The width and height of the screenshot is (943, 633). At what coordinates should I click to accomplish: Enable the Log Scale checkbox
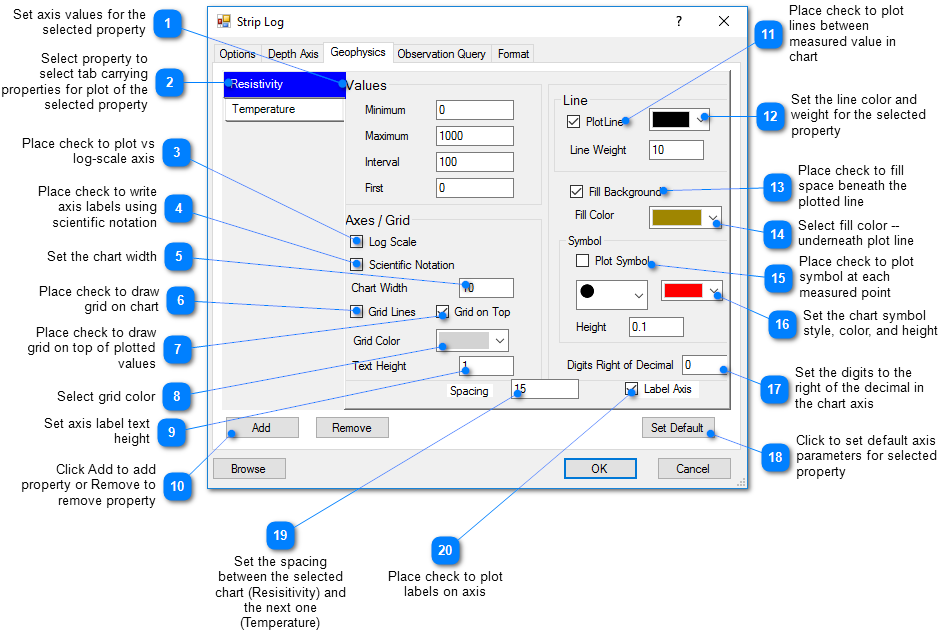click(356, 241)
